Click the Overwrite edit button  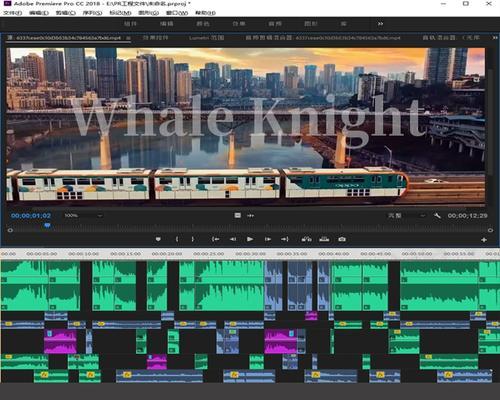pos(324,239)
